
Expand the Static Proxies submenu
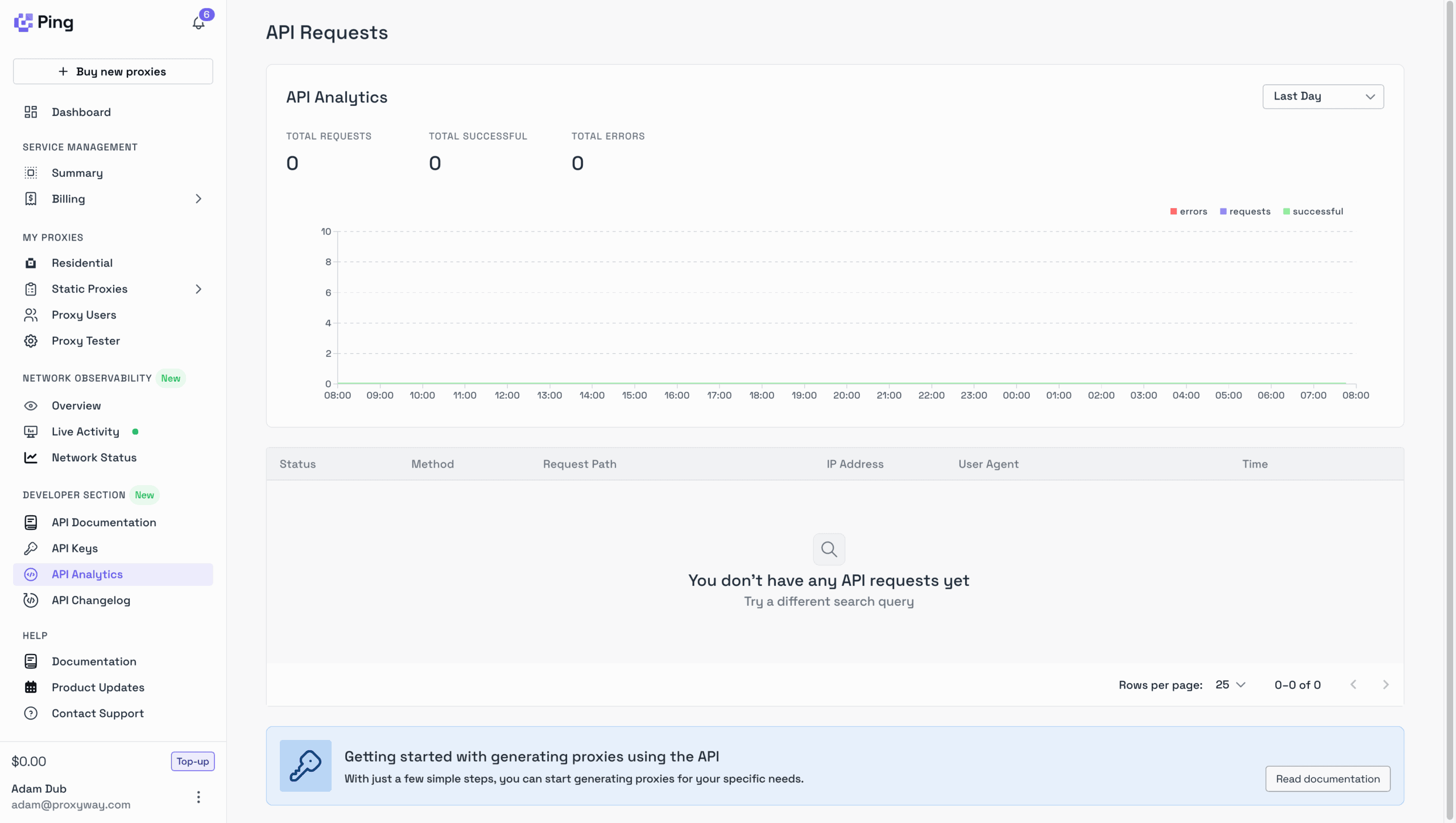click(198, 289)
